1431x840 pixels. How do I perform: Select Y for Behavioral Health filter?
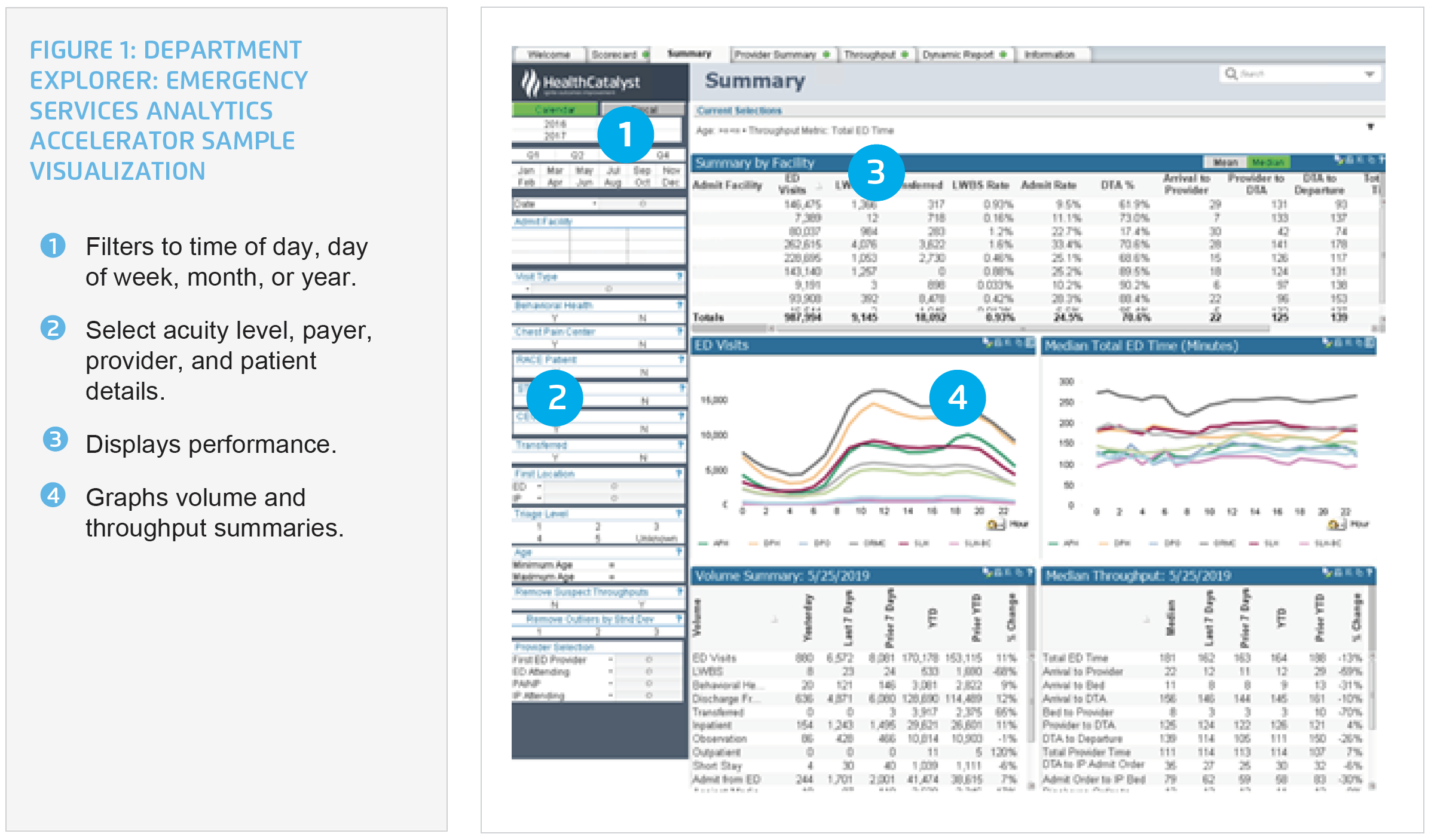[x=556, y=317]
